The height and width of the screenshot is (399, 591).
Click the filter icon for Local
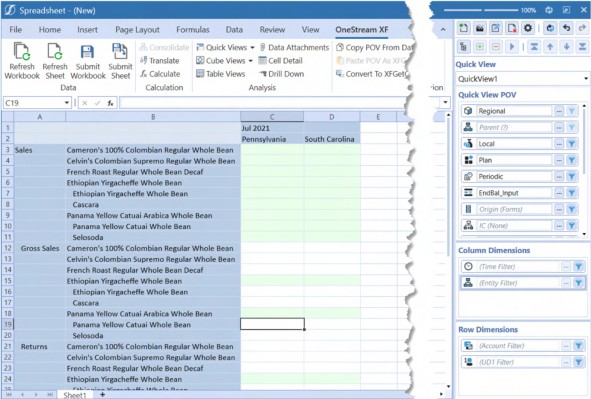(x=572, y=144)
